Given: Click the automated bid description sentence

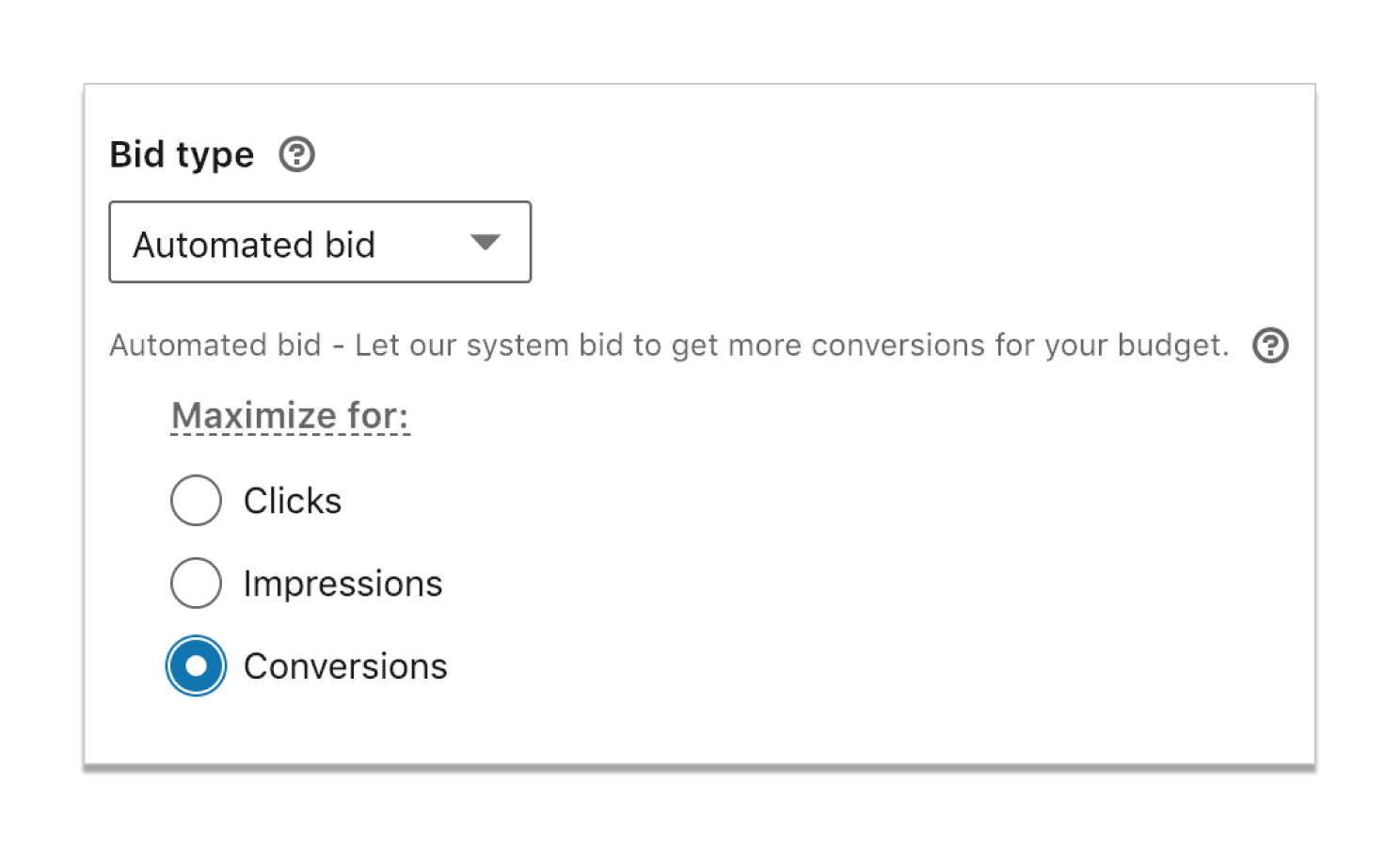Looking at the screenshot, I should tap(669, 345).
